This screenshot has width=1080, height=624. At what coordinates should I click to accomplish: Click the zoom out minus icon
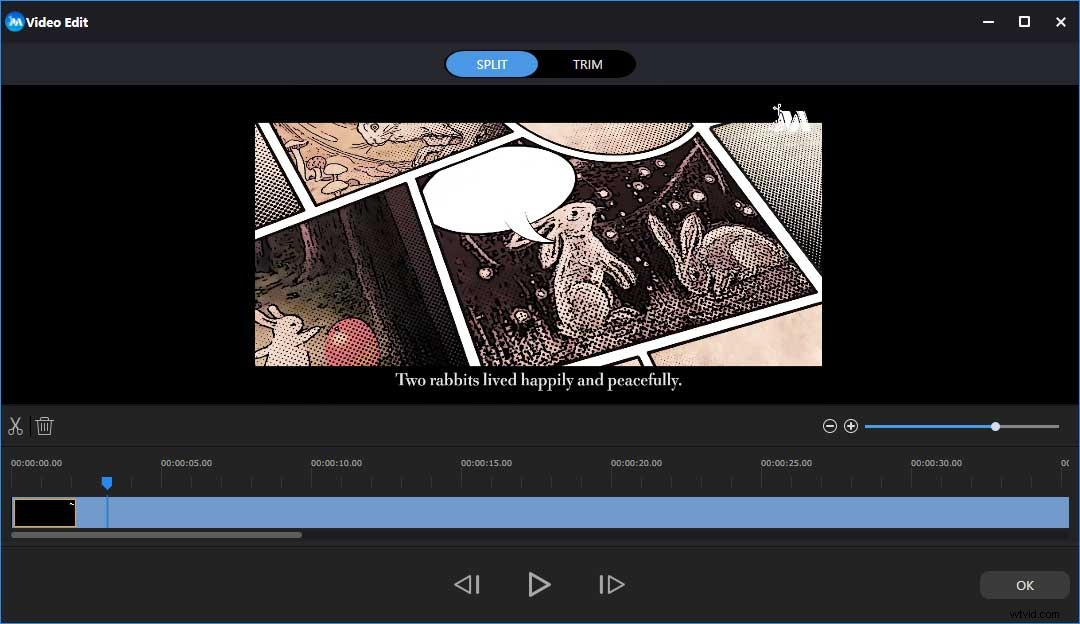[830, 426]
